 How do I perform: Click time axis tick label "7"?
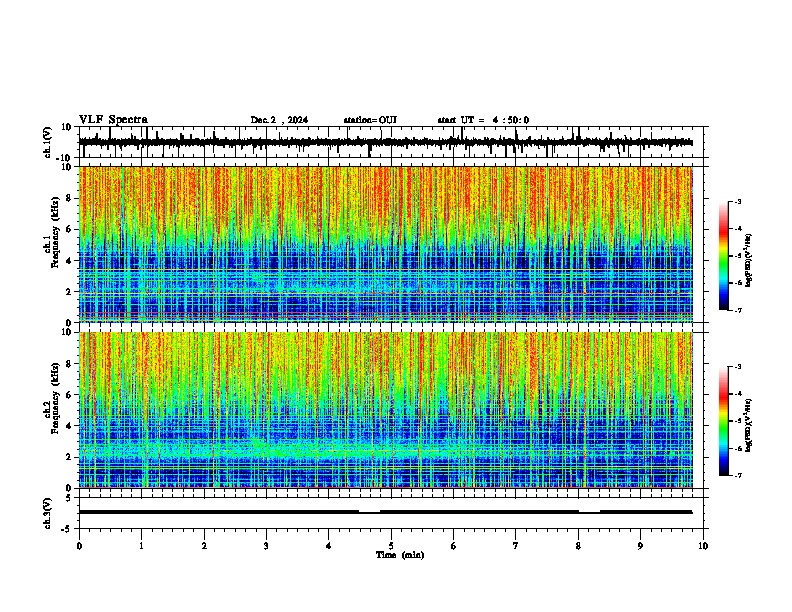point(516,546)
